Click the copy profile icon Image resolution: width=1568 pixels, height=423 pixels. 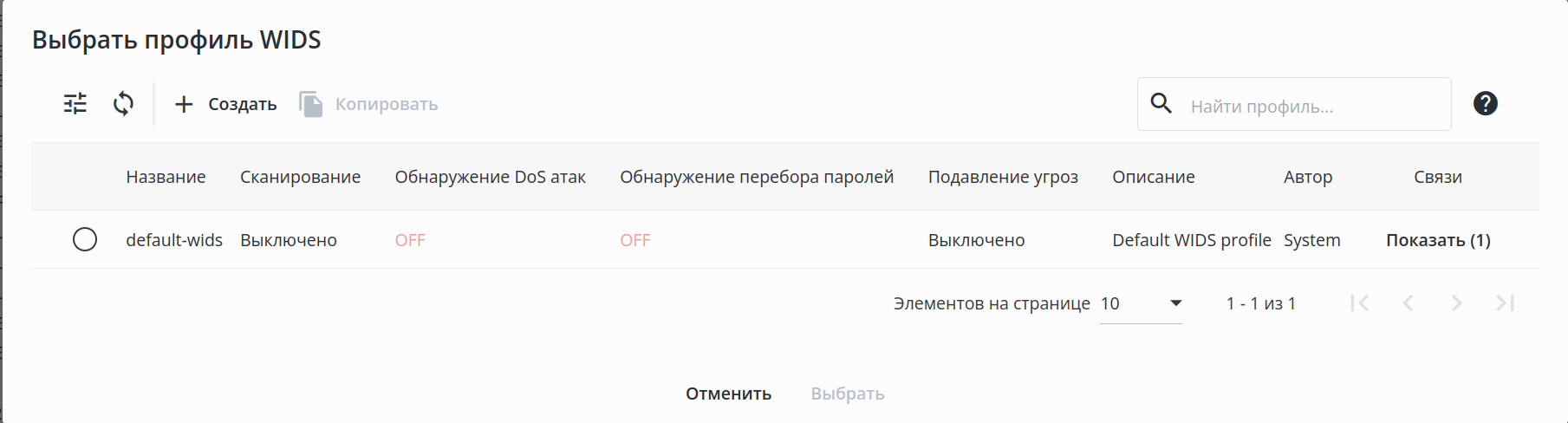point(310,104)
